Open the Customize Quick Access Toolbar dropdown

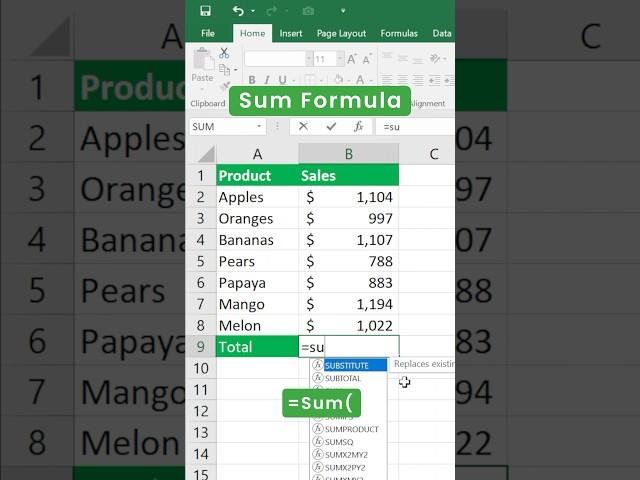[342, 11]
